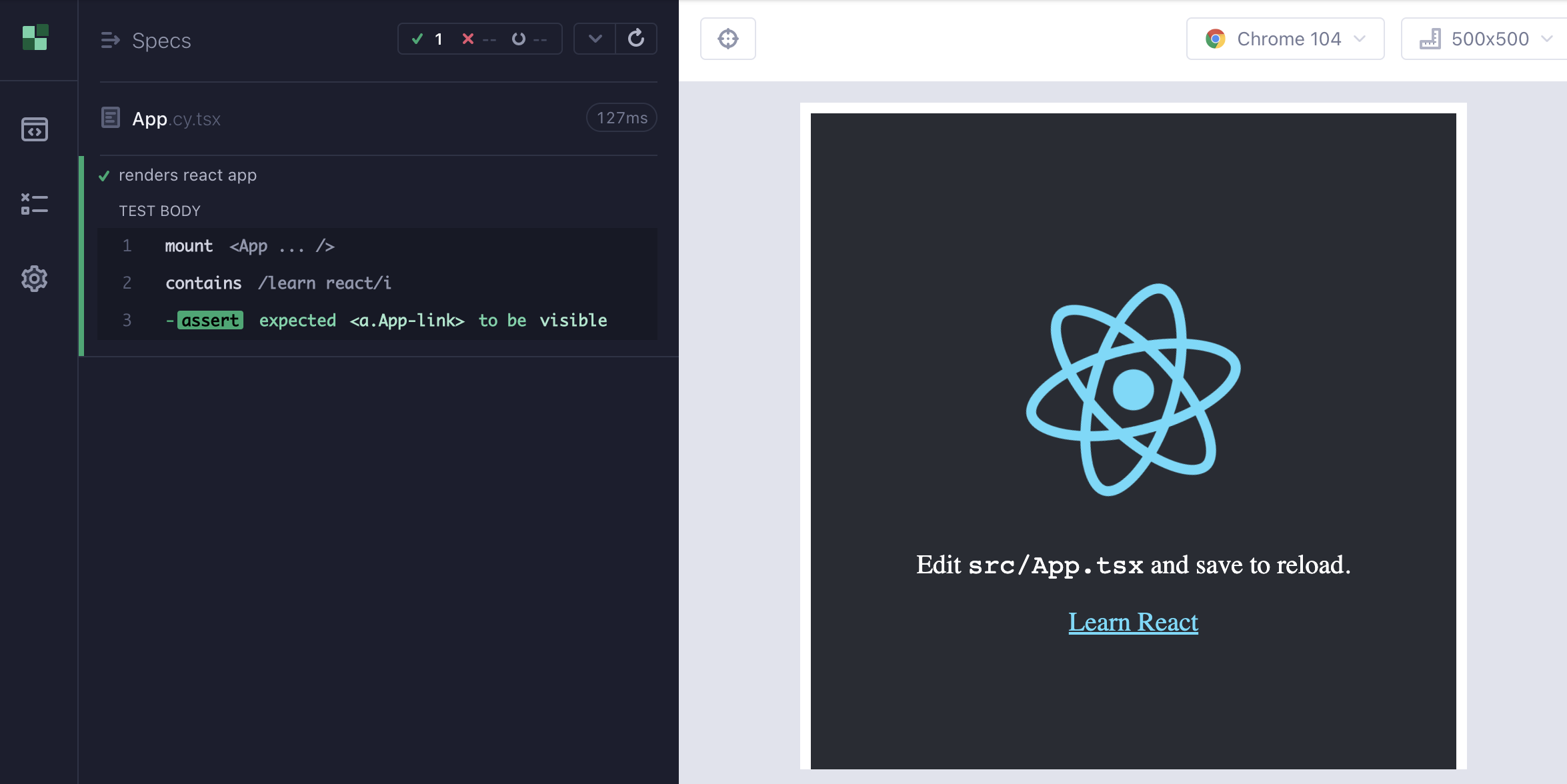Click the Cypress logo icon
This screenshot has width=1567, height=784.
coord(35,38)
